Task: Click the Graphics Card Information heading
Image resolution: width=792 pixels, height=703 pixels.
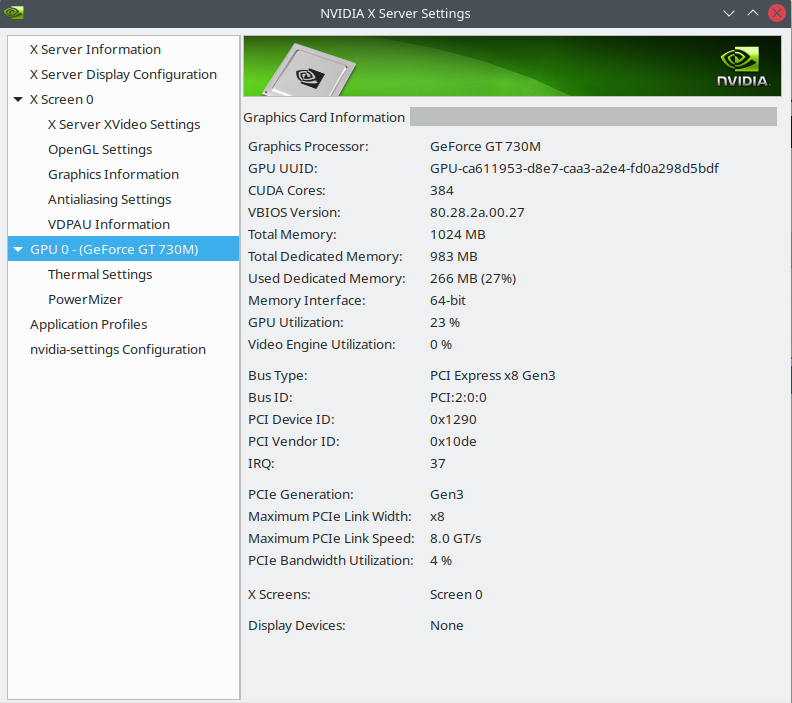Action: pyautogui.click(x=324, y=117)
